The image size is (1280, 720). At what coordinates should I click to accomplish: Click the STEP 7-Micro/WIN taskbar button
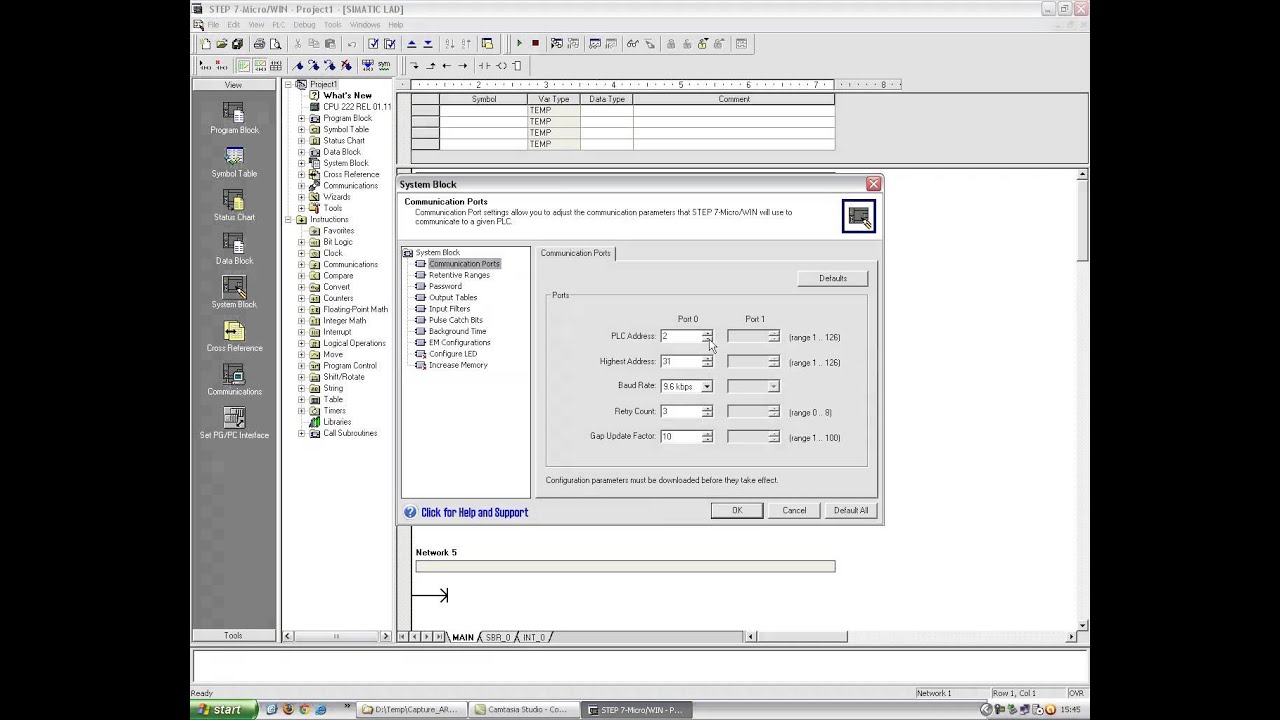tap(634, 710)
